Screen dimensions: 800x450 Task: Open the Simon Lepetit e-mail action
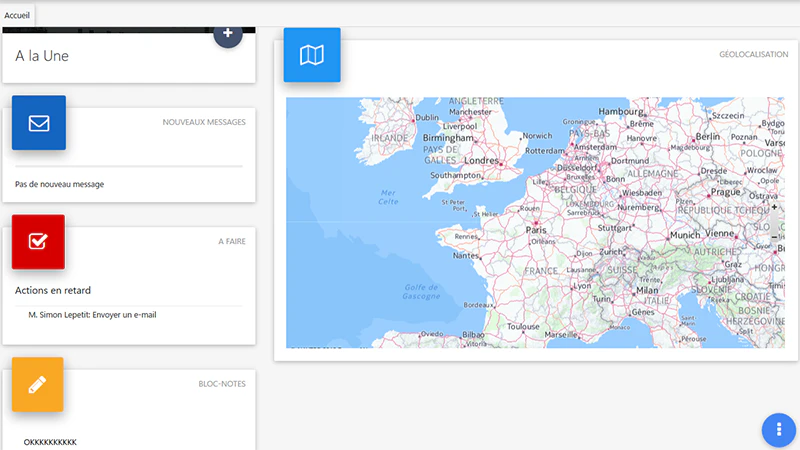[92, 315]
